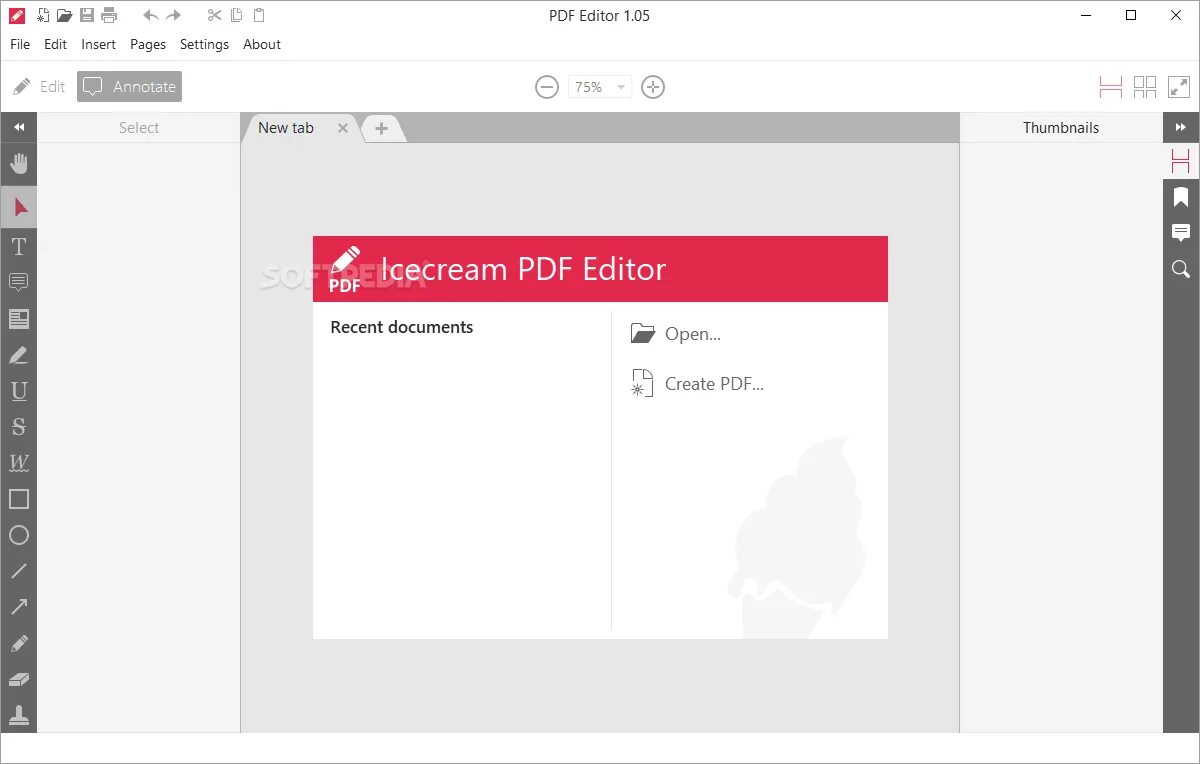1200x764 pixels.
Task: Collapse the left tools panel
Action: point(18,127)
